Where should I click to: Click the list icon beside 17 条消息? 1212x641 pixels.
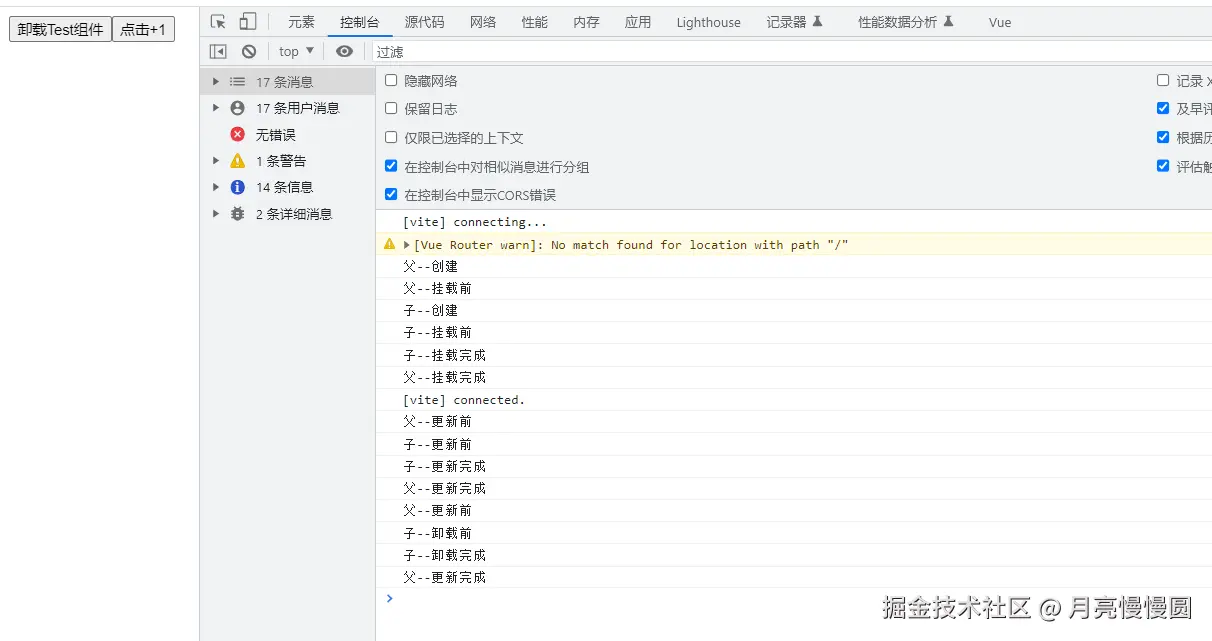(237, 82)
